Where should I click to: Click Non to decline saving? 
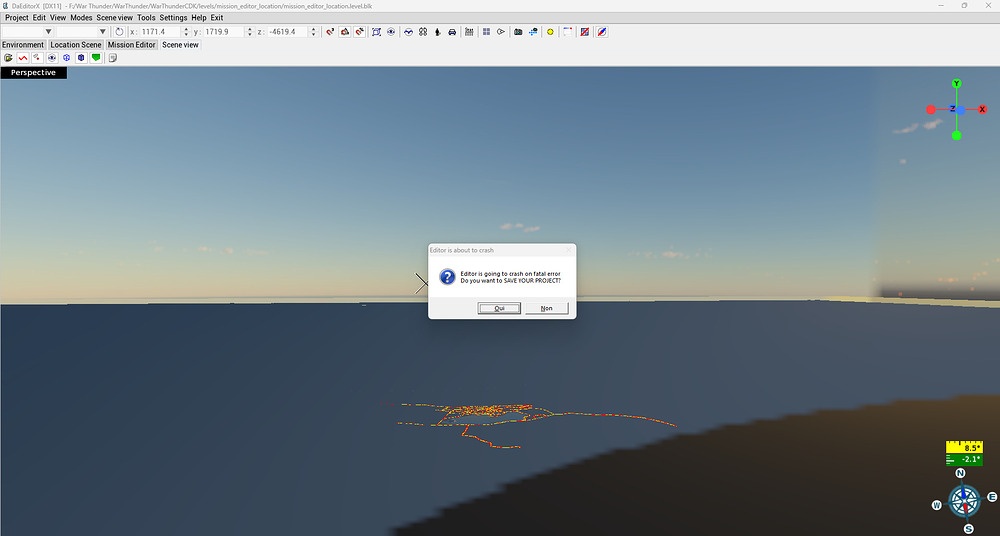546,308
